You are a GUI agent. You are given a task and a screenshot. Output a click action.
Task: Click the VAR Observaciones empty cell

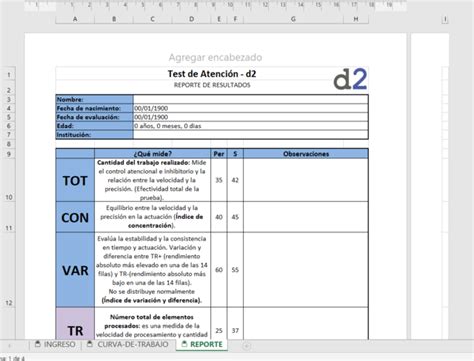(x=306, y=270)
